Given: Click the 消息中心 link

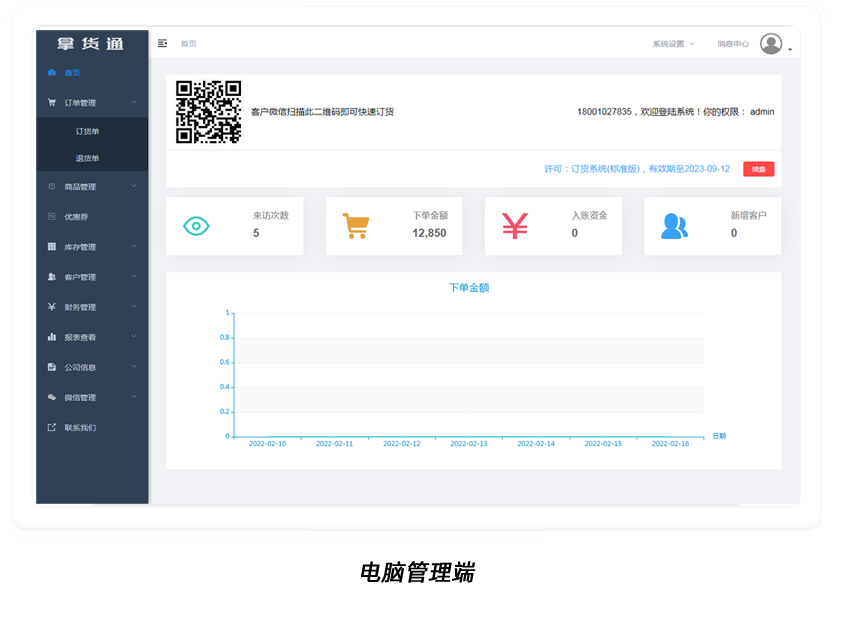Looking at the screenshot, I should [x=733, y=44].
